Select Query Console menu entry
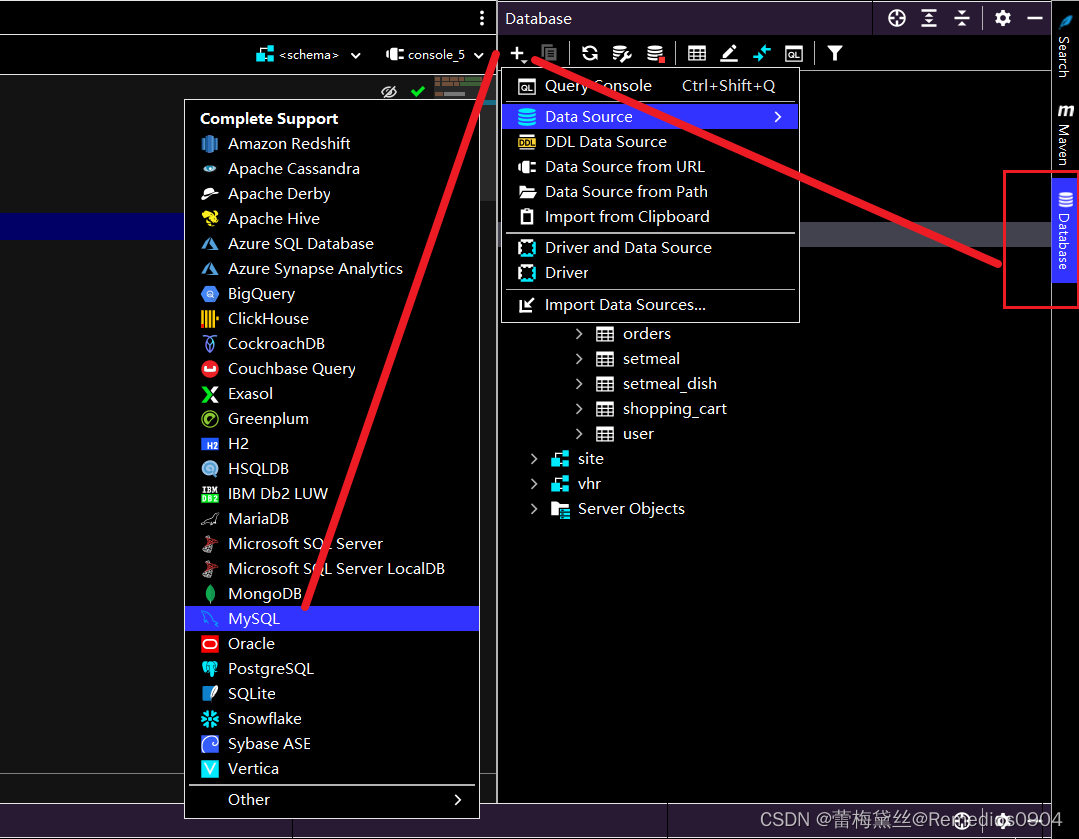The height and width of the screenshot is (839, 1079). click(650, 86)
